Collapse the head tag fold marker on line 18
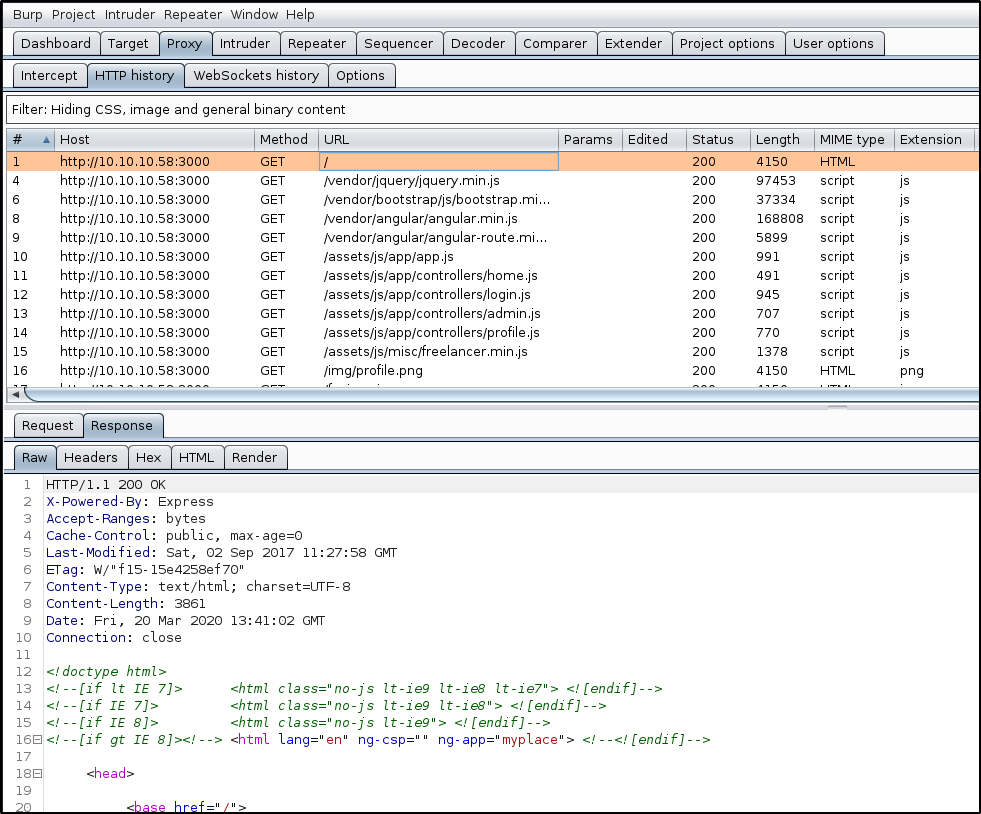 pos(37,774)
